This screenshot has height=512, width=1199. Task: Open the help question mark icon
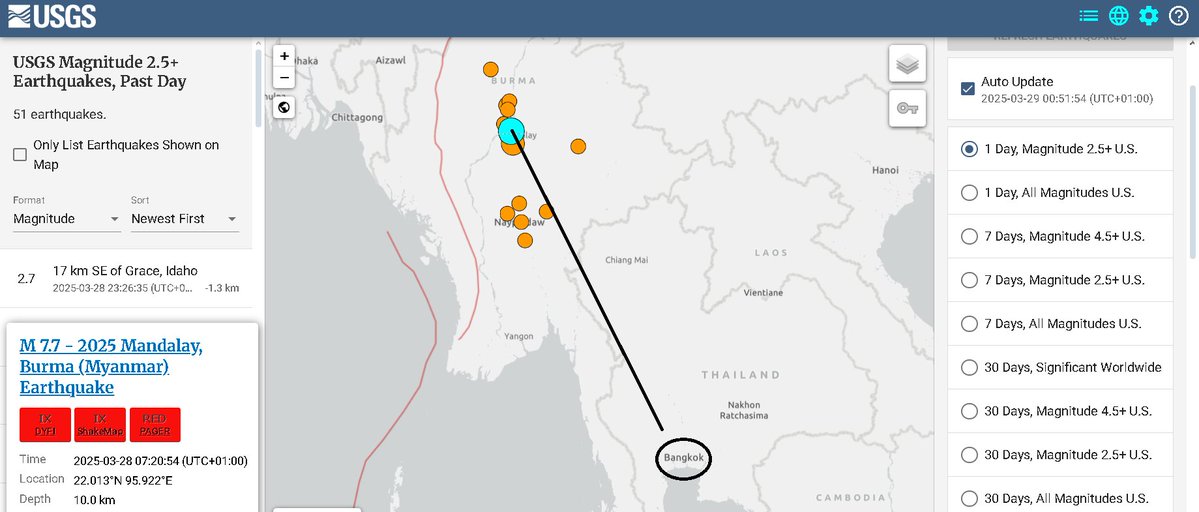point(1178,15)
